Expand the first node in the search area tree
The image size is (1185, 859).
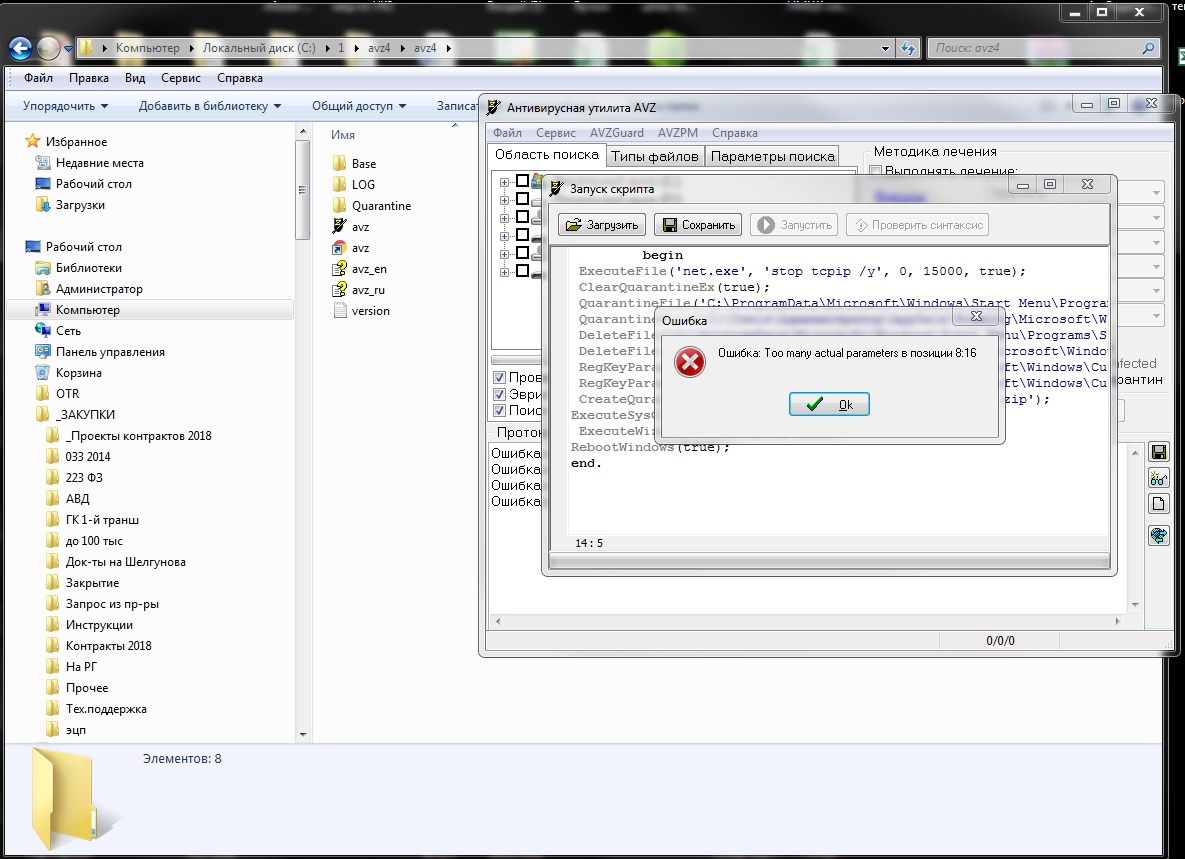pos(505,182)
